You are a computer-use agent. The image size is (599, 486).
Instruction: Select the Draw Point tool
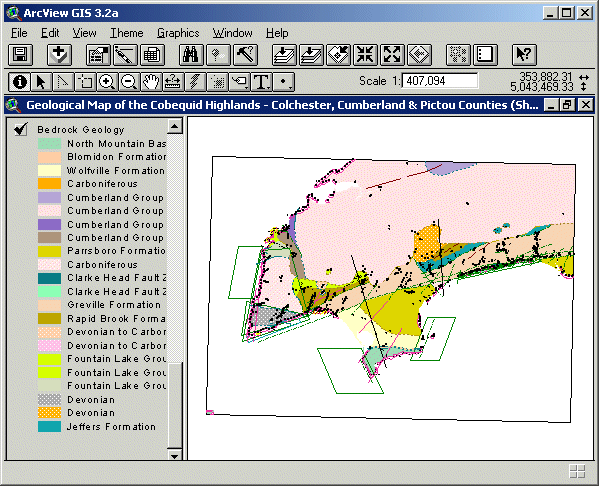(283, 82)
